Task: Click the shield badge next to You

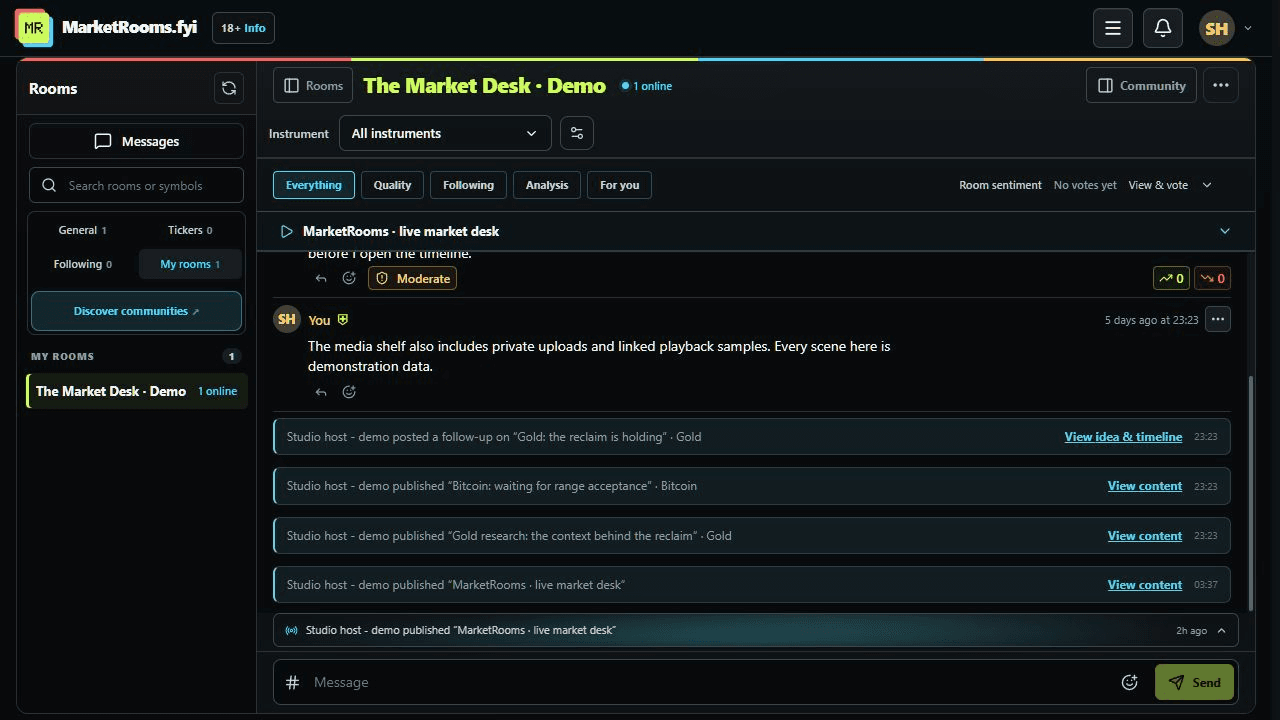Action: tap(343, 320)
